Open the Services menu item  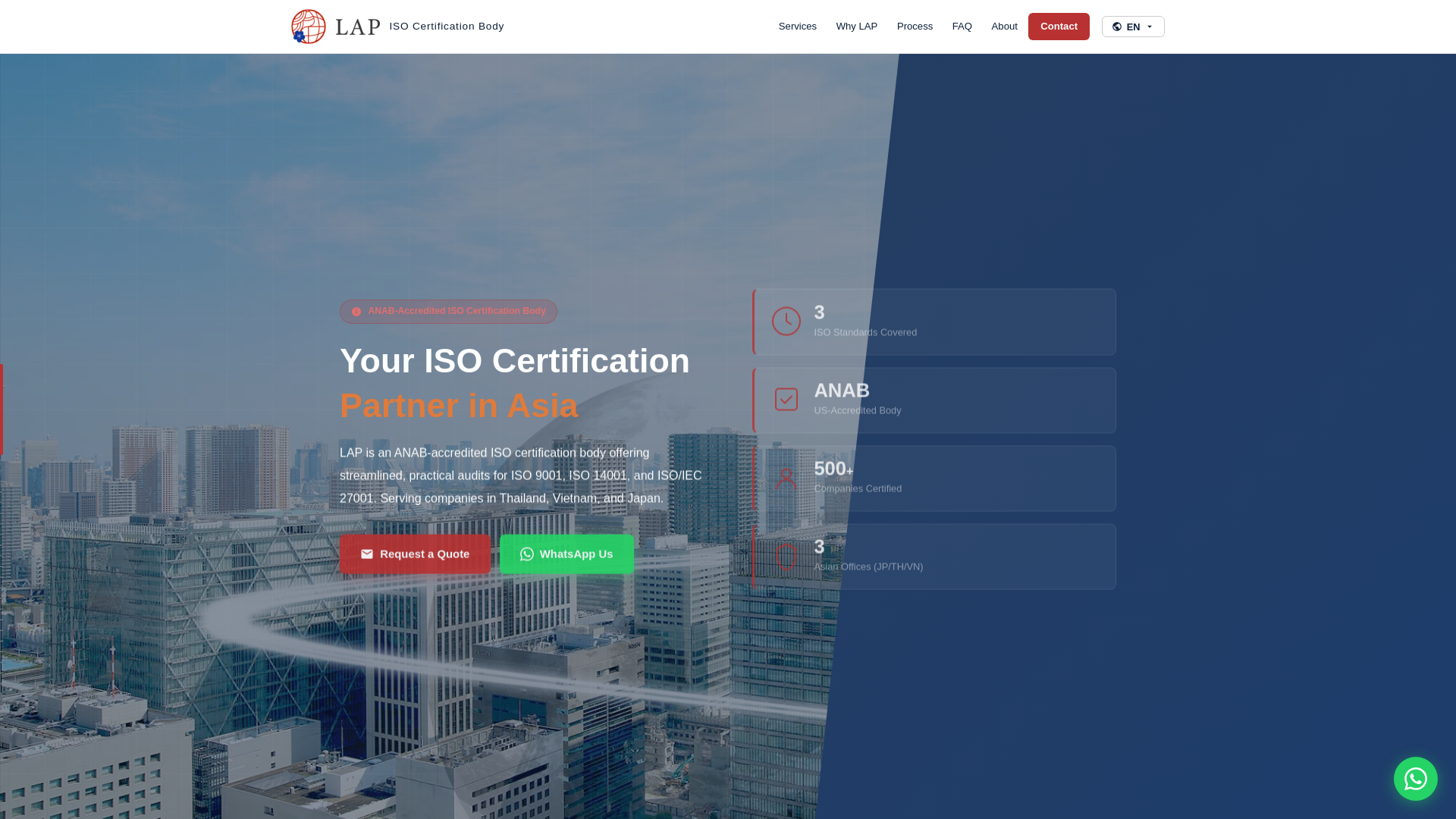[797, 27]
